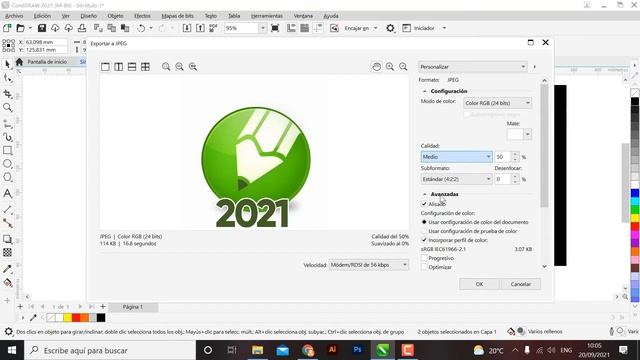Select the Pan hand tool in preview

tap(377, 67)
